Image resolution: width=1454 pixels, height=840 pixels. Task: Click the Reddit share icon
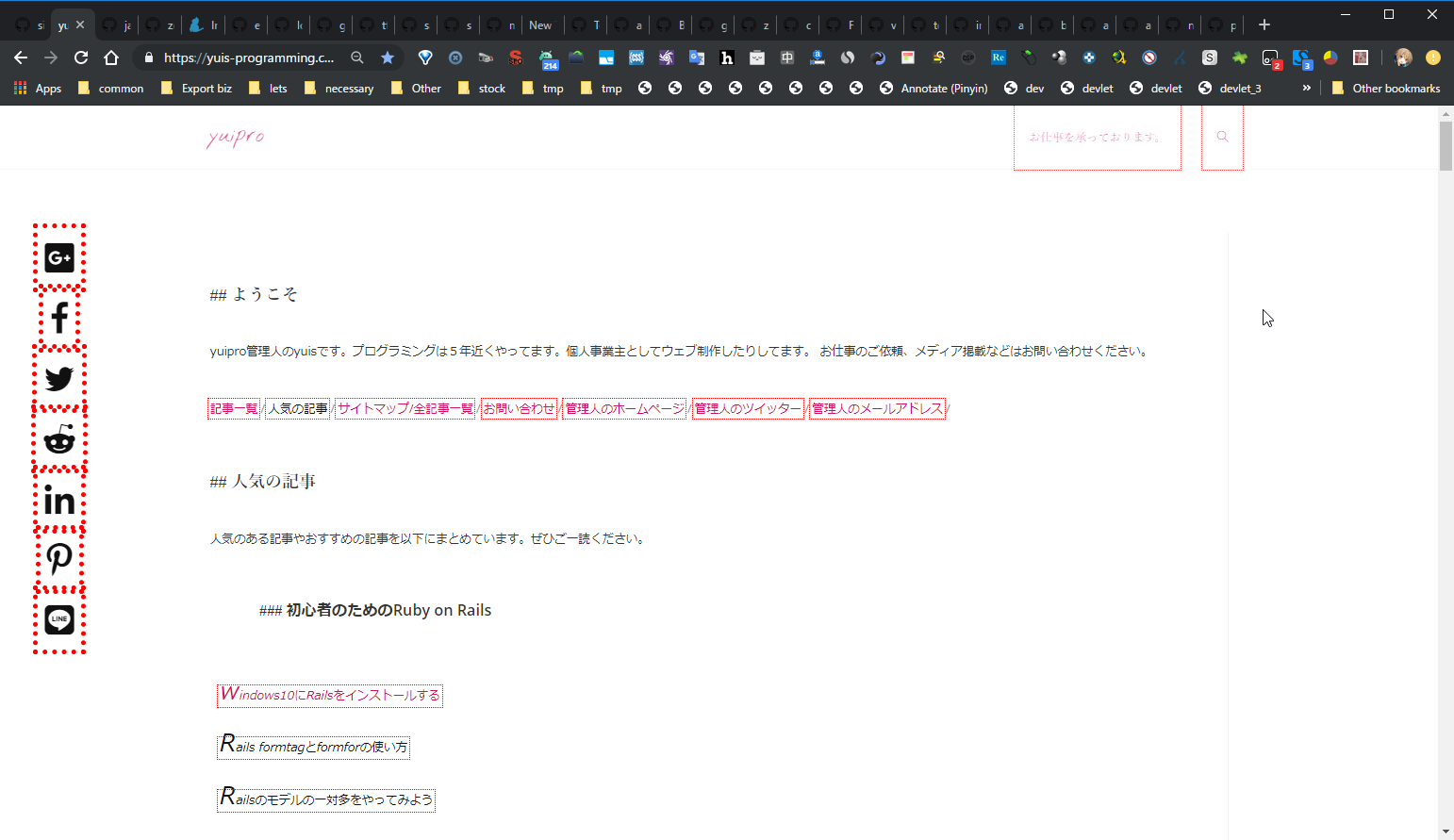[59, 439]
